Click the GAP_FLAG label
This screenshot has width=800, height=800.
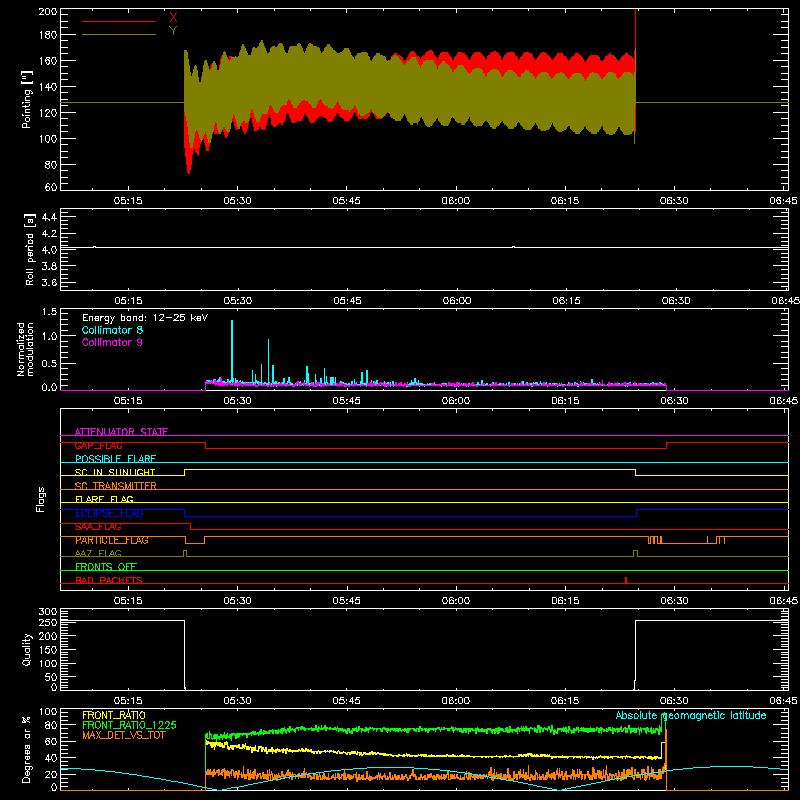[x=98, y=445]
